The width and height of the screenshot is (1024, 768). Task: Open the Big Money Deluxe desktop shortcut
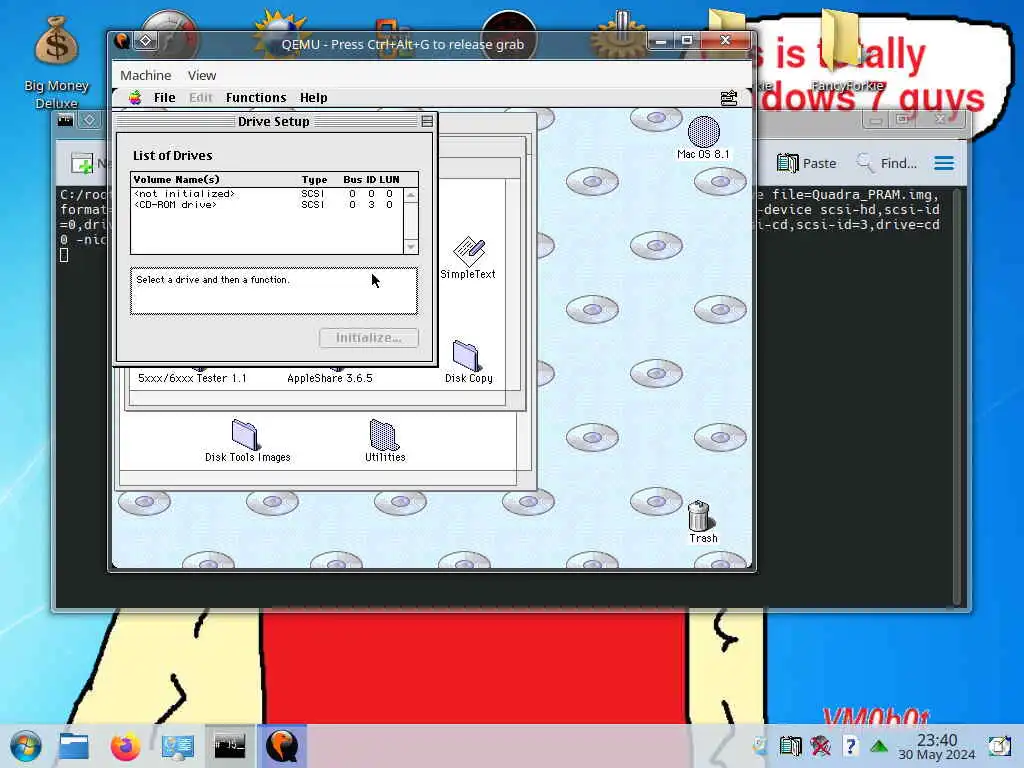tap(56, 62)
